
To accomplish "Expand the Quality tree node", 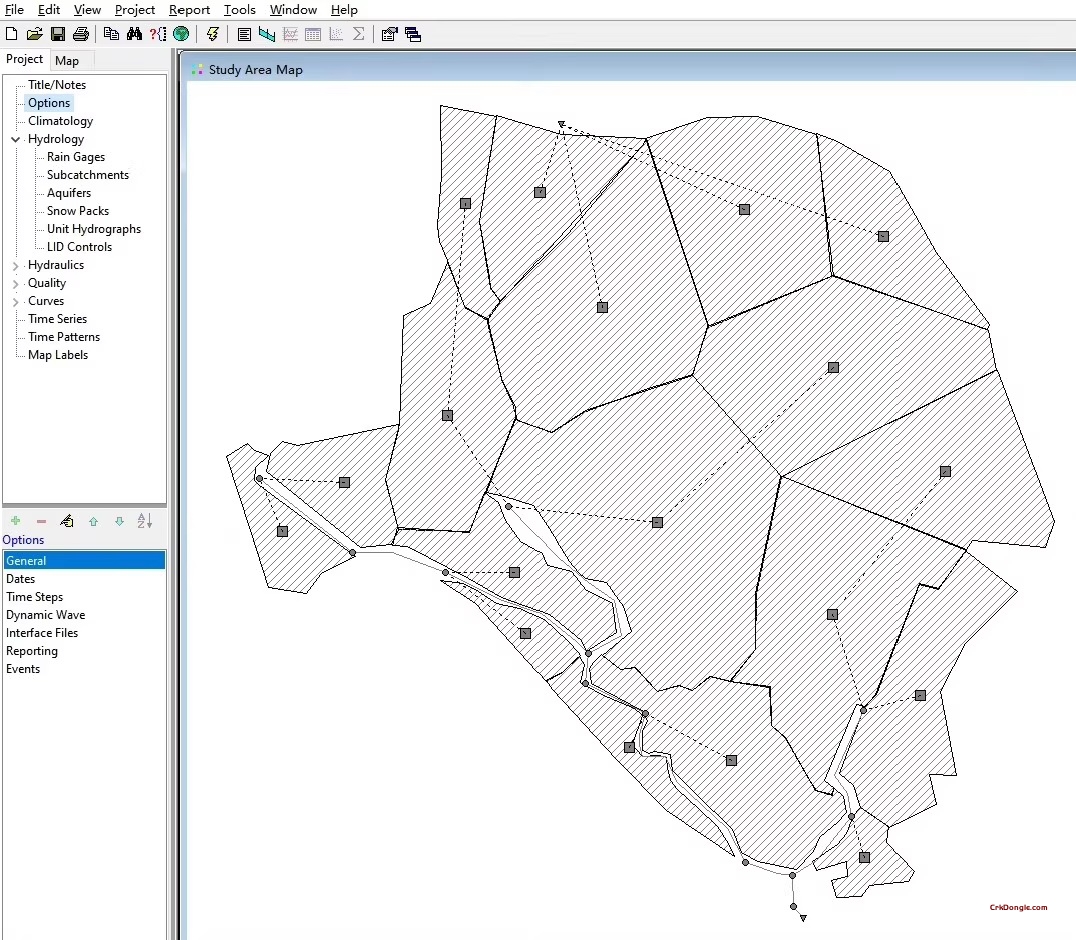I will [16, 284].
